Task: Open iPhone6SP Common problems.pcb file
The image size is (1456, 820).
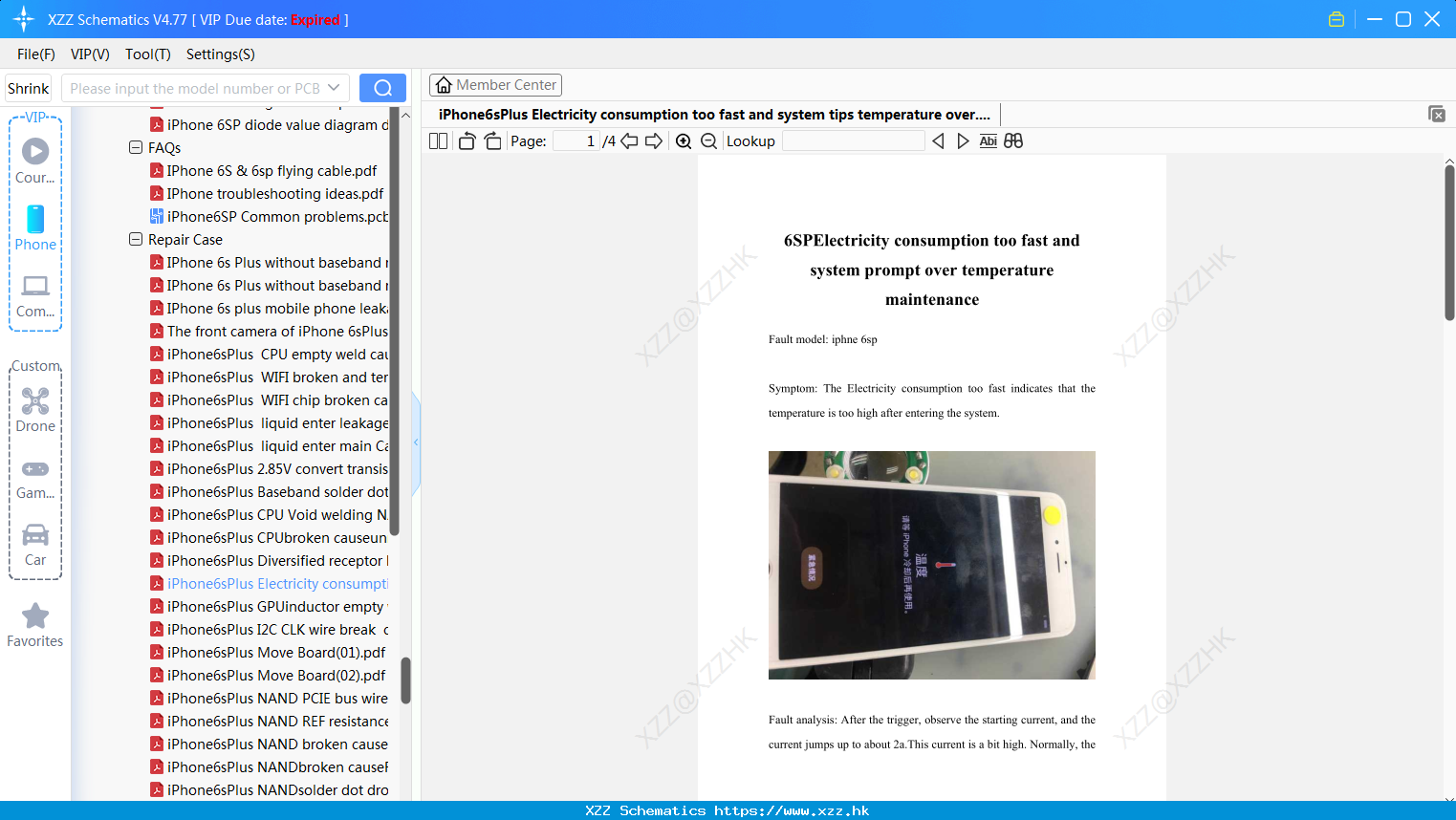Action: (x=270, y=216)
